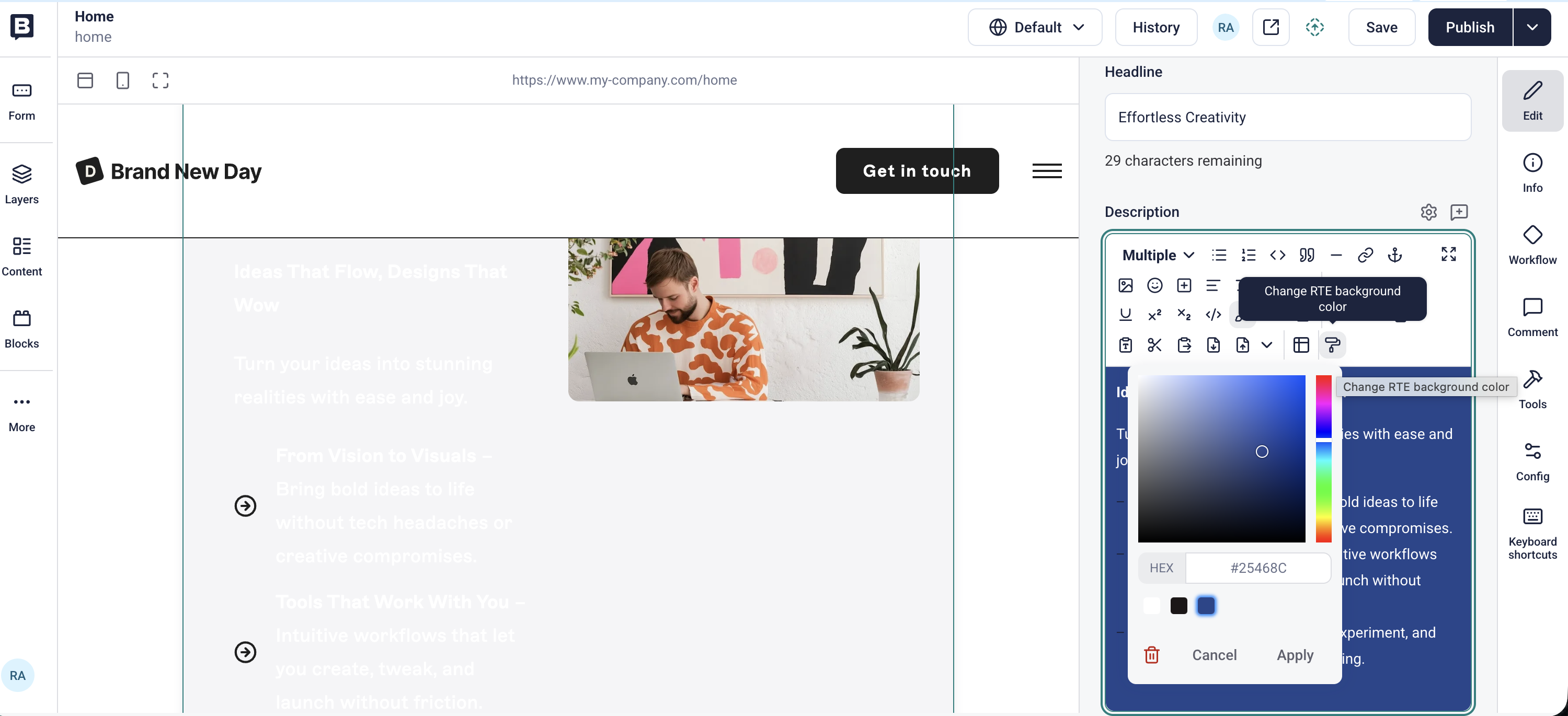Click the paint roller RTE background color icon
This screenshot has height=716, width=1568.
pos(1332,345)
